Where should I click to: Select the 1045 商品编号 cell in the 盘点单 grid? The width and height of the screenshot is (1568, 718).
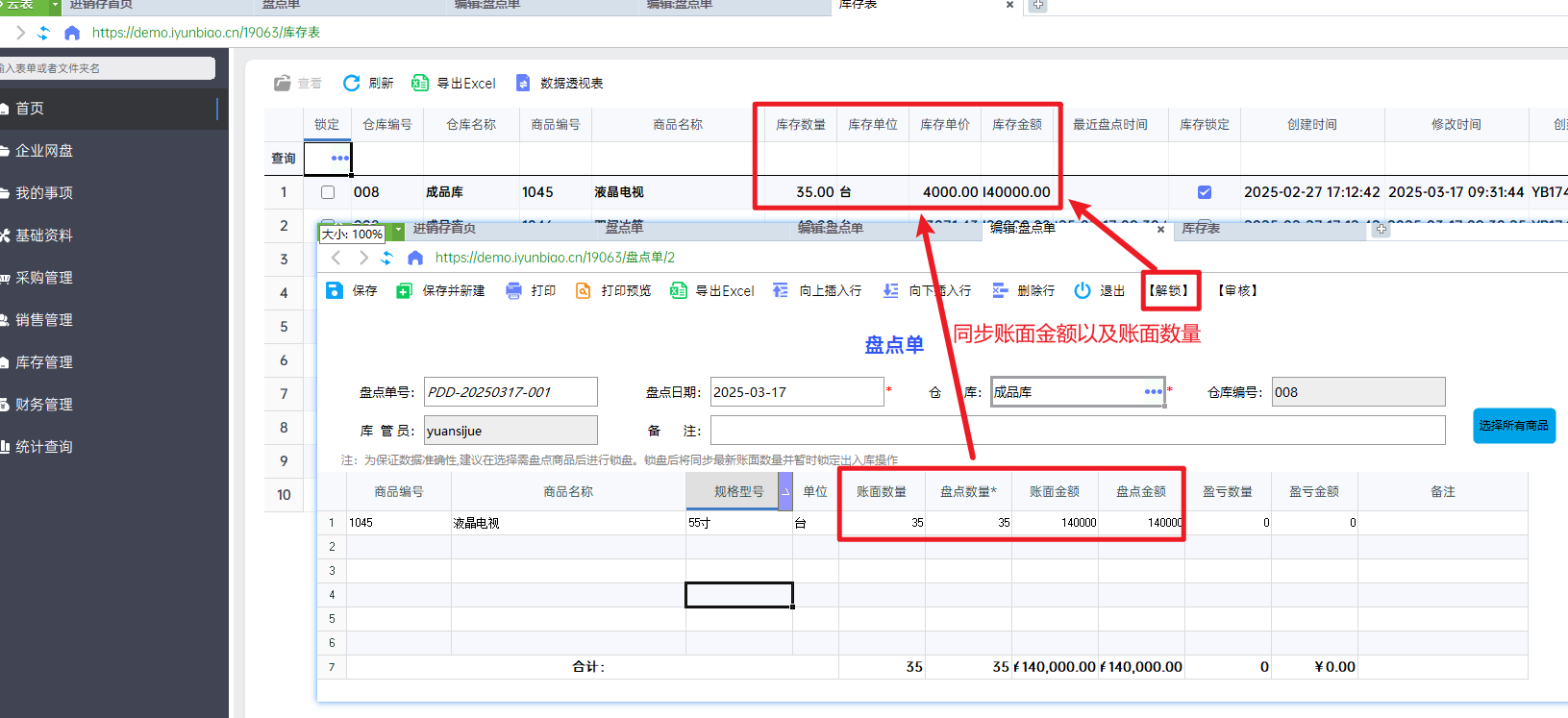coord(399,523)
